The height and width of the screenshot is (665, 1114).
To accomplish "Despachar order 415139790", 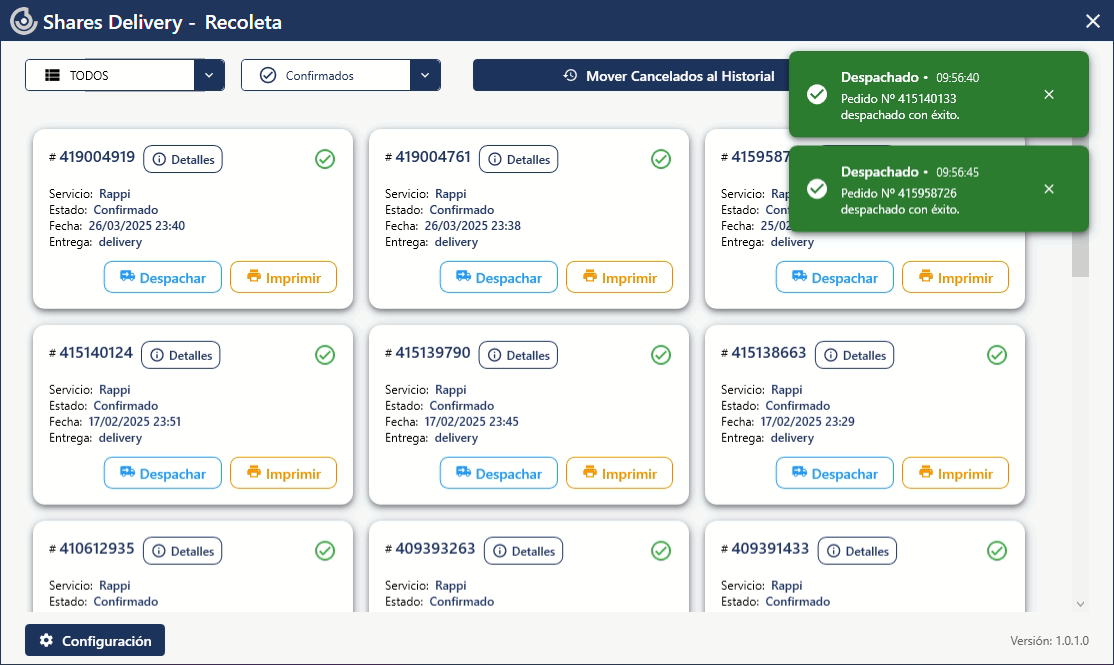I will point(499,473).
